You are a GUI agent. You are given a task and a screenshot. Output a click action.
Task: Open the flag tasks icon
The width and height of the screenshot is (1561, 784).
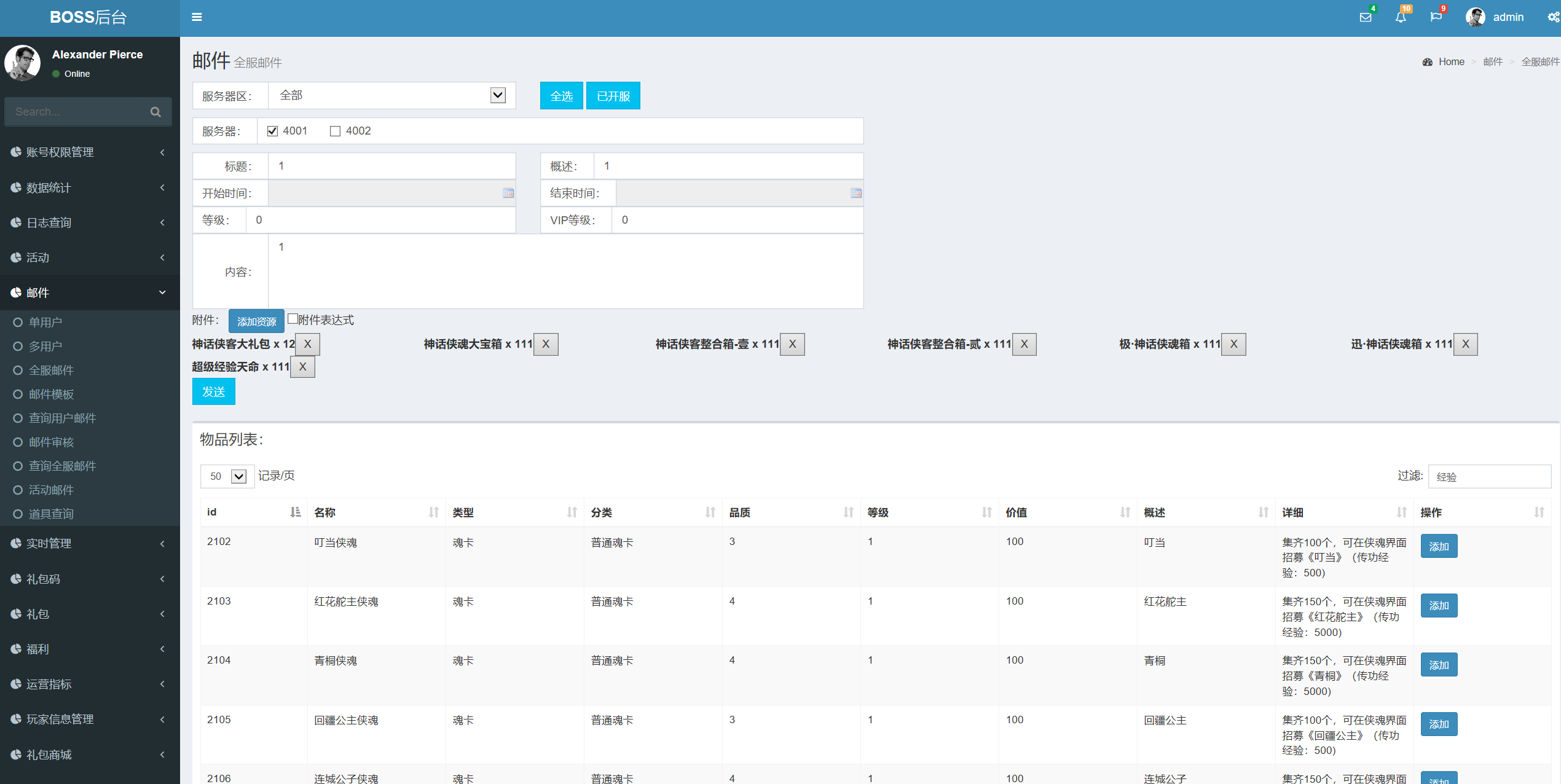pos(1436,17)
